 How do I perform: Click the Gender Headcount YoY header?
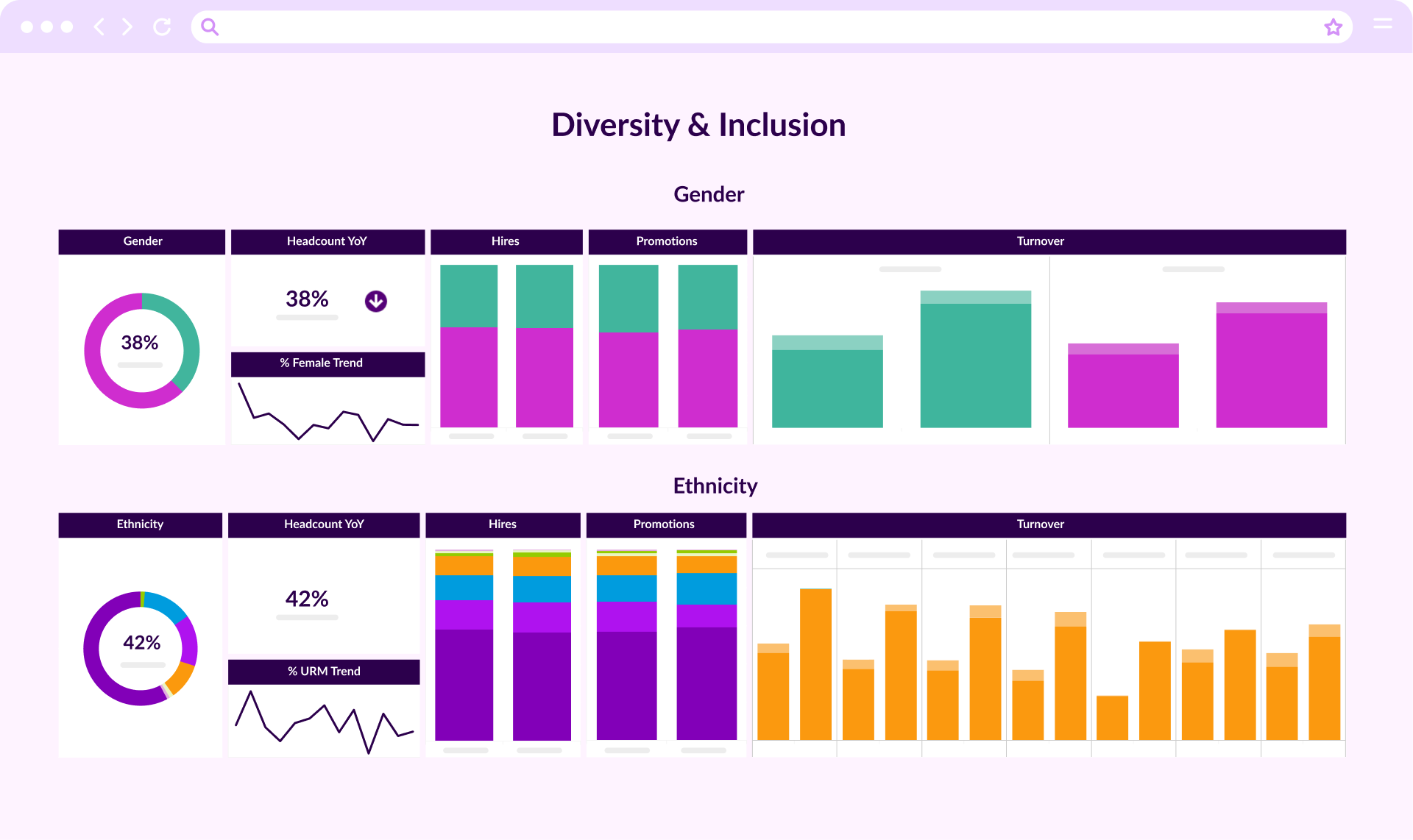[327, 241]
